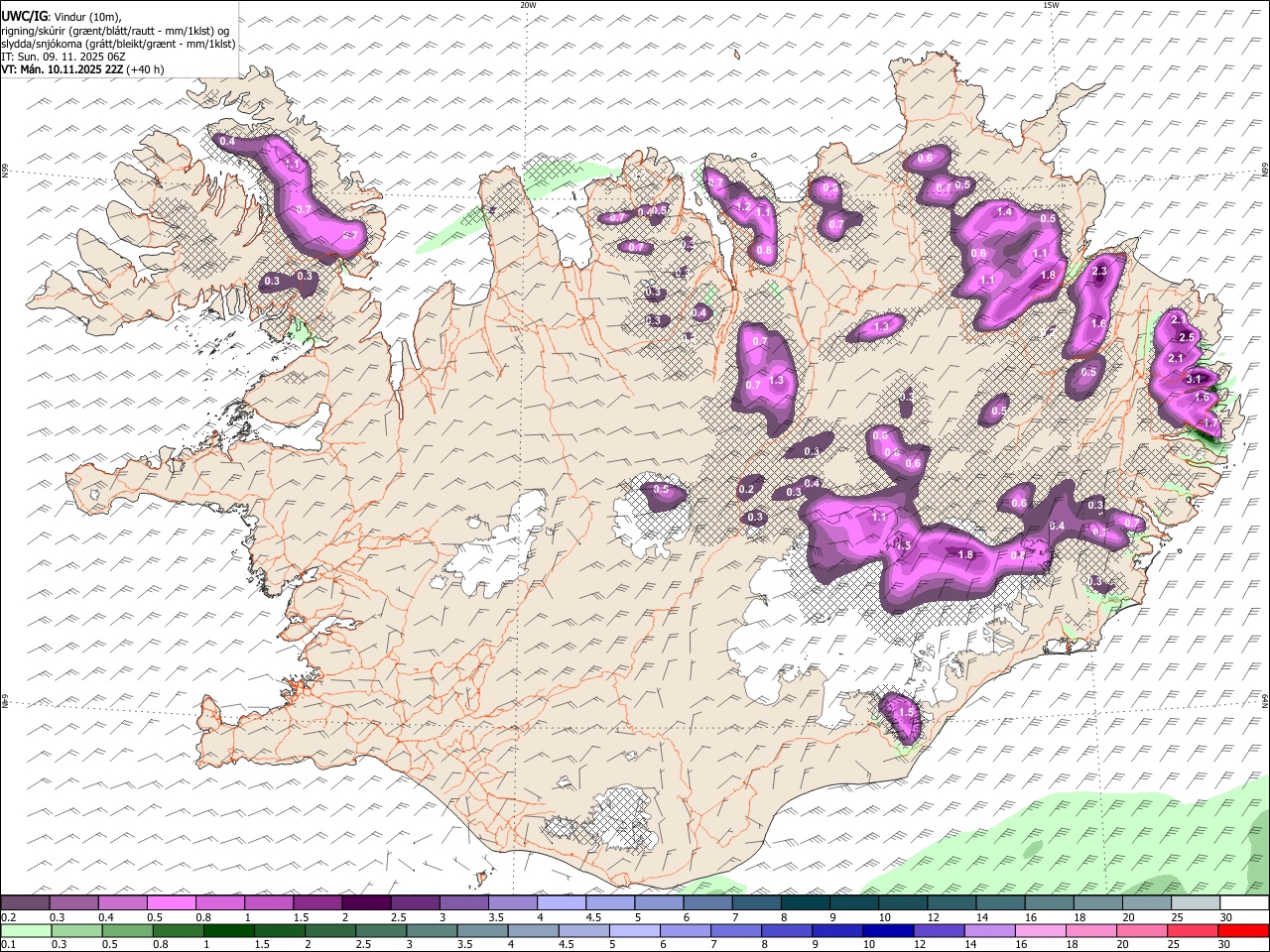Viewport: 1270px width, 952px height.
Task: Click the white 30 swatch in upper legend
Action: tap(1243, 903)
